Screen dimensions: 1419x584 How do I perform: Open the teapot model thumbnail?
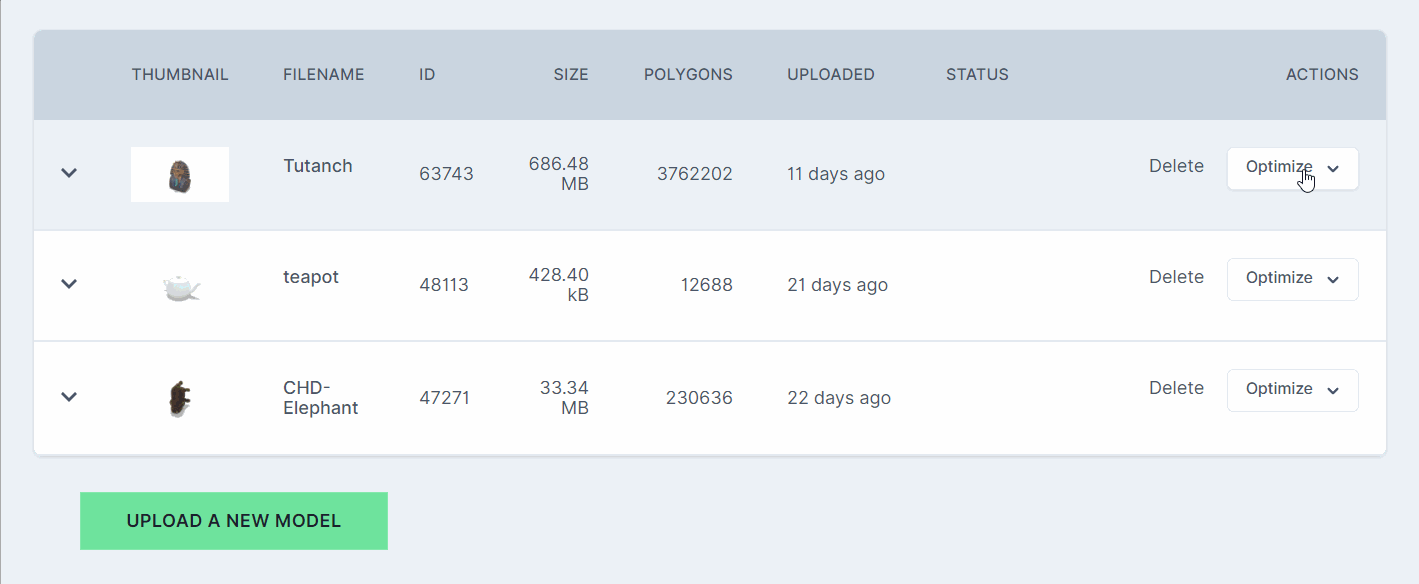(x=180, y=287)
